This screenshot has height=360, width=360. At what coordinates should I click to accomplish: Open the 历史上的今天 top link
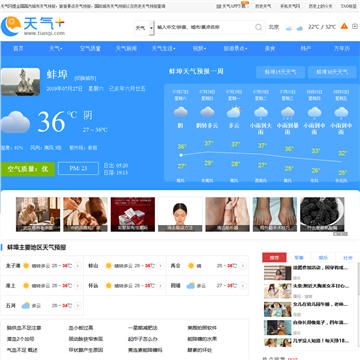pyautogui.click(x=320, y=6)
